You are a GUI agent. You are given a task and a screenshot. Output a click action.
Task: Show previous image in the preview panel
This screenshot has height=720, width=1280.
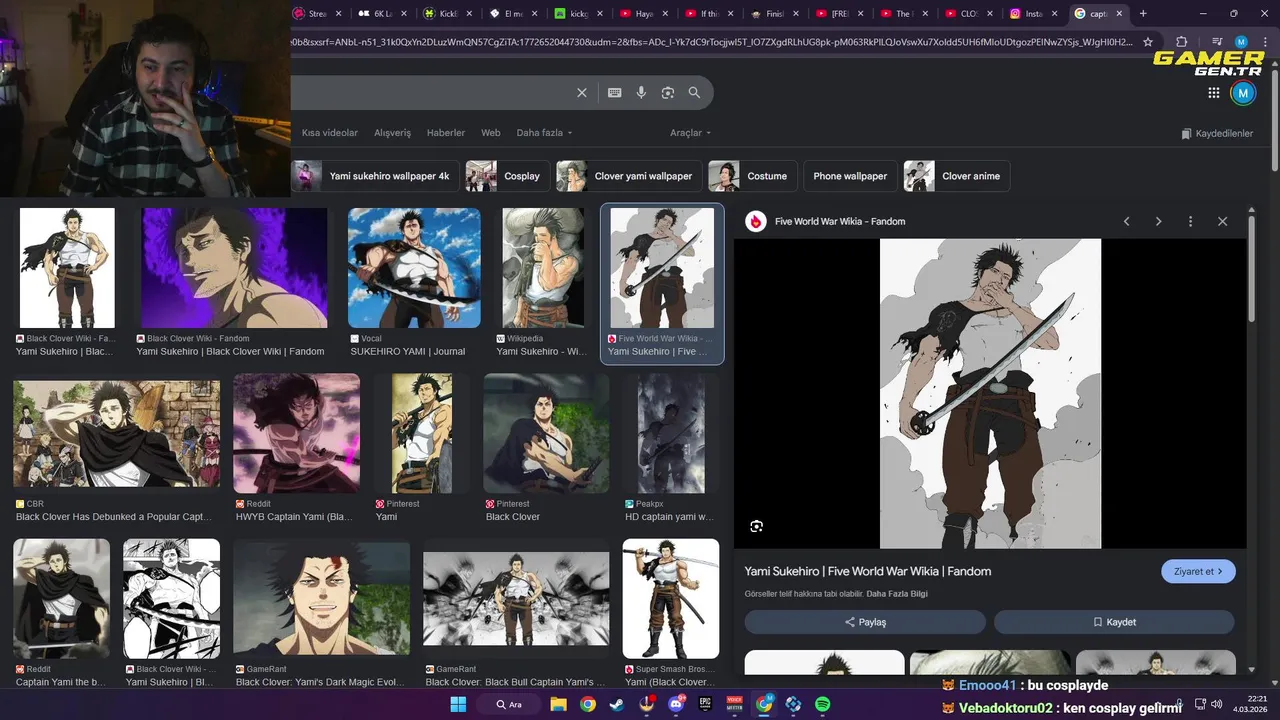[1126, 221]
